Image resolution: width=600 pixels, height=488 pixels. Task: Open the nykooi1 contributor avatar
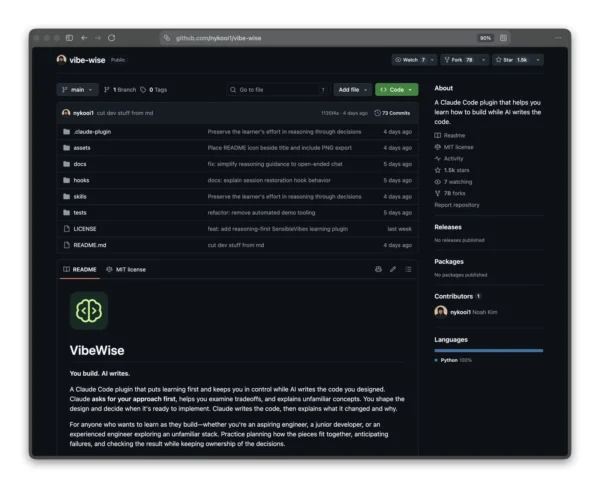click(441, 312)
